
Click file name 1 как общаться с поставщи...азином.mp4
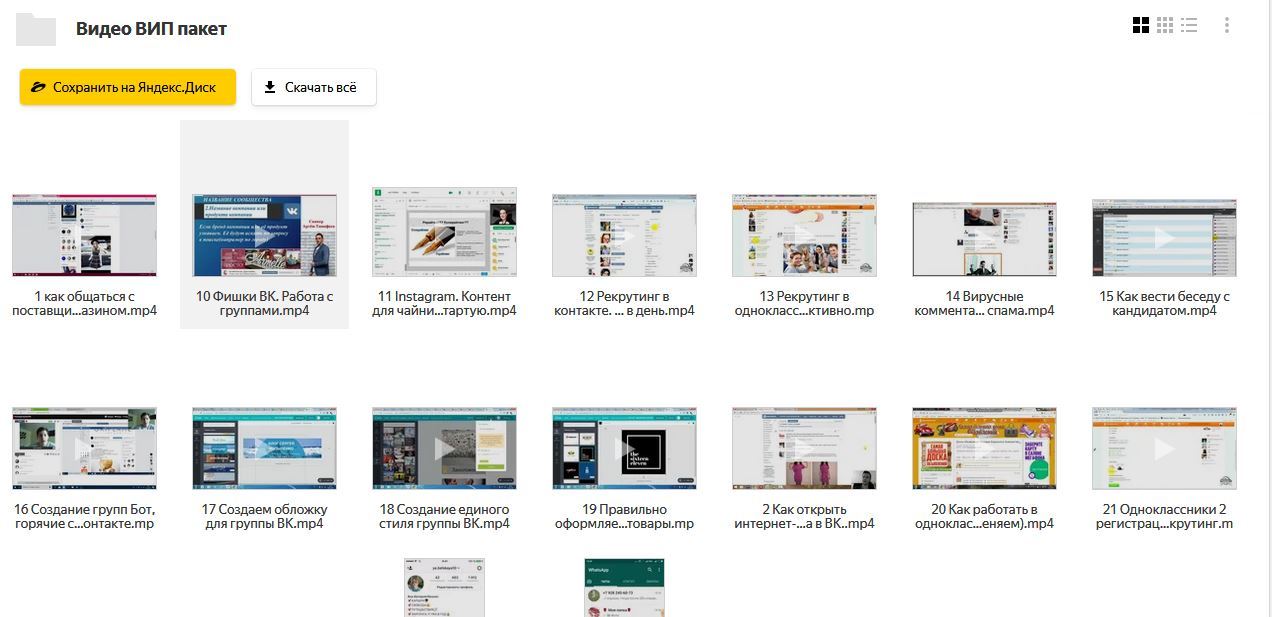pyautogui.click(x=84, y=303)
